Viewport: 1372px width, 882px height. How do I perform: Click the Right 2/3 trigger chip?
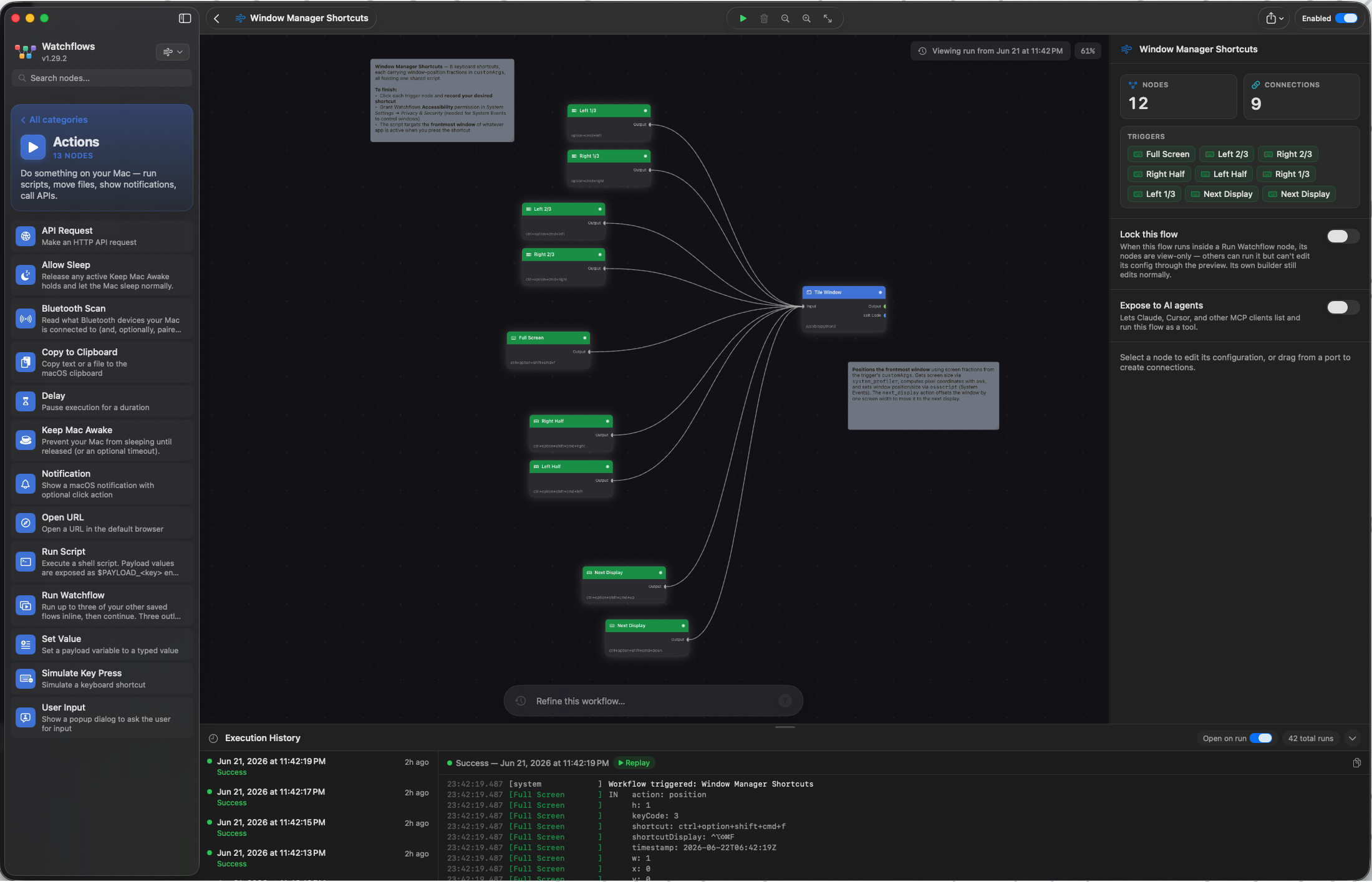[x=1288, y=154]
